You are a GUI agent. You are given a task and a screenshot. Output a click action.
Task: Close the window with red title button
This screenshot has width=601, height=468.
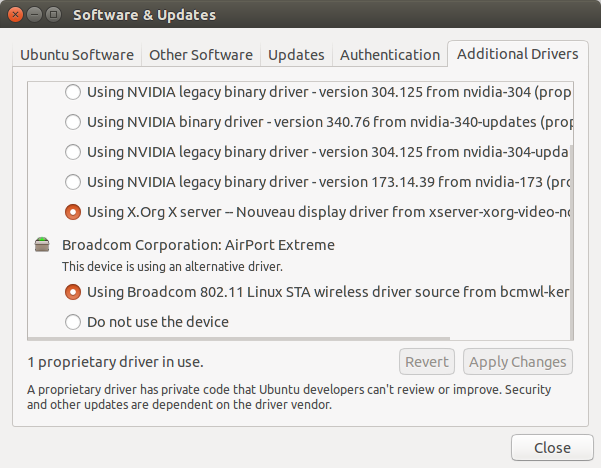15,15
